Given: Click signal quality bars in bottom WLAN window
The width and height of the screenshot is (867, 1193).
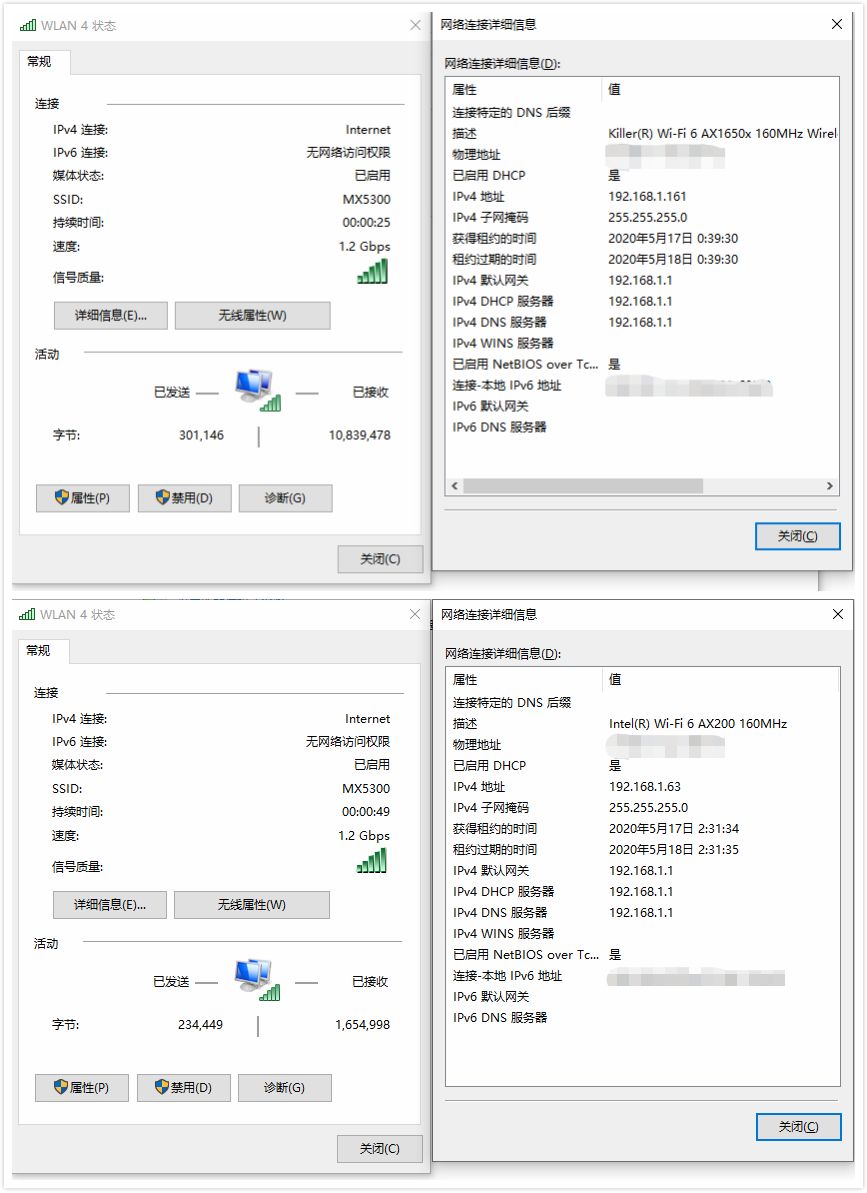Looking at the screenshot, I should tap(372, 861).
